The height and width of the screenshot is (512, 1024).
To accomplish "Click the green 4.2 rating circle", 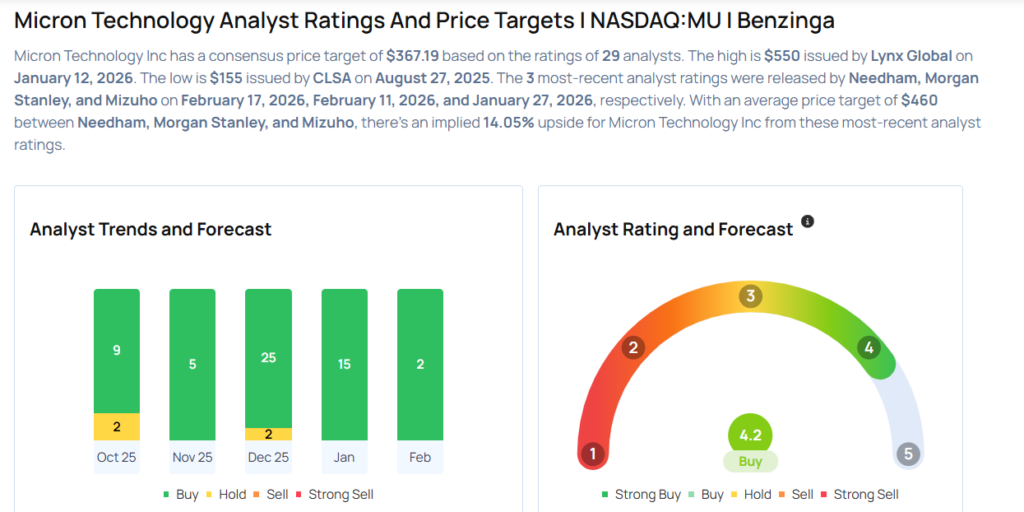I will click(x=750, y=435).
